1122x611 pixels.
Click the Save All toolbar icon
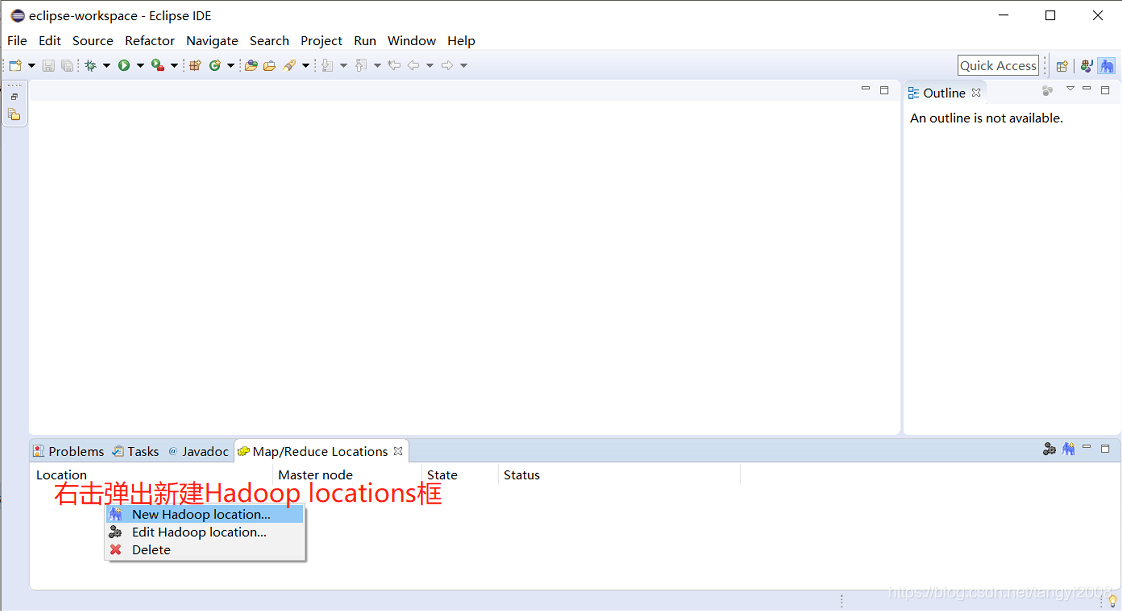[67, 66]
